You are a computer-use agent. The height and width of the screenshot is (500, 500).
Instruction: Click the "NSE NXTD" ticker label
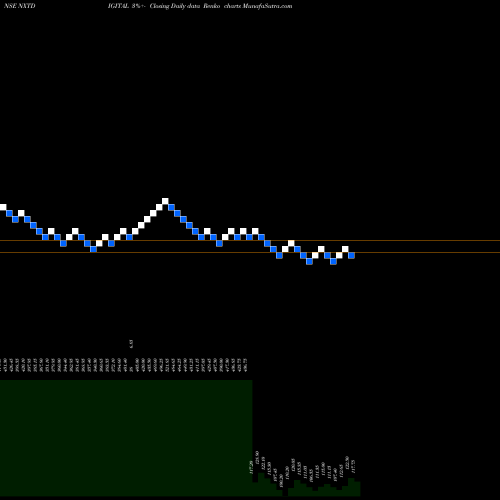20,6
